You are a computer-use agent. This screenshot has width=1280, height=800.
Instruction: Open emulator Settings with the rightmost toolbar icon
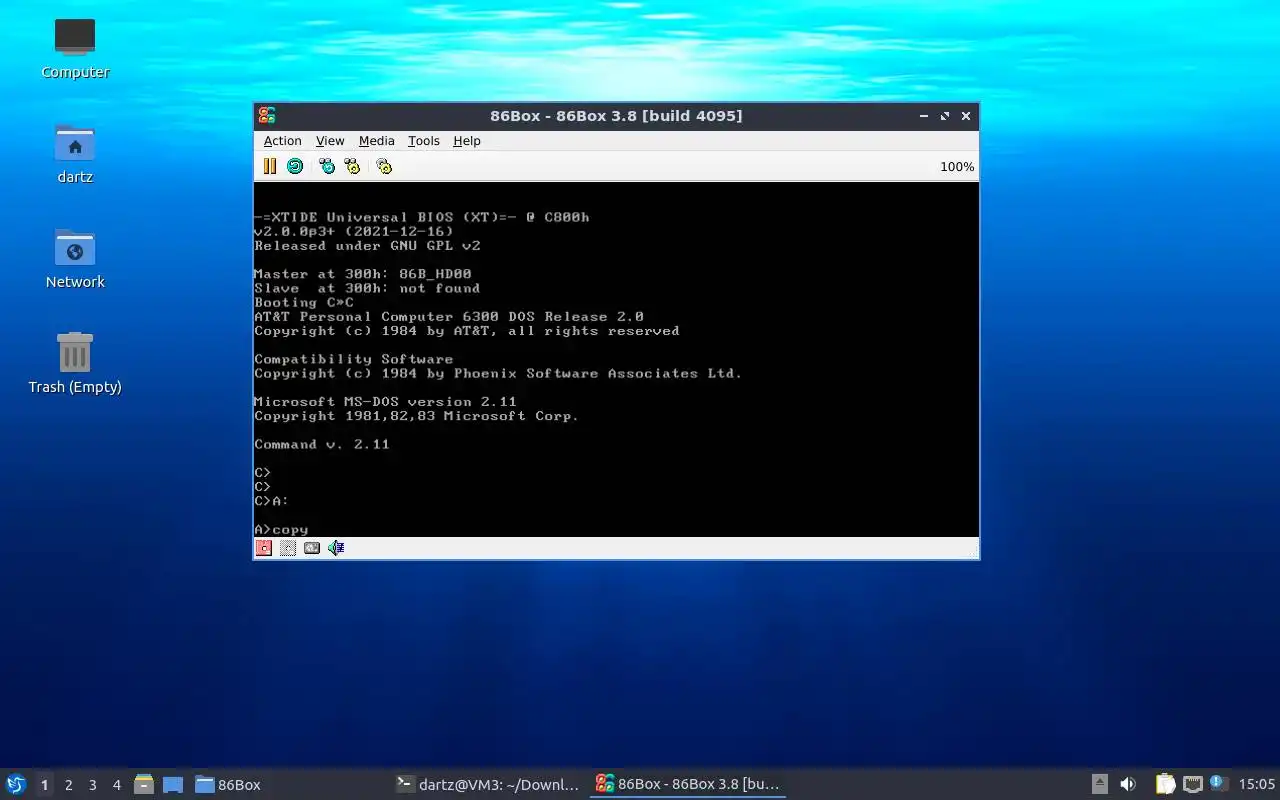point(384,166)
